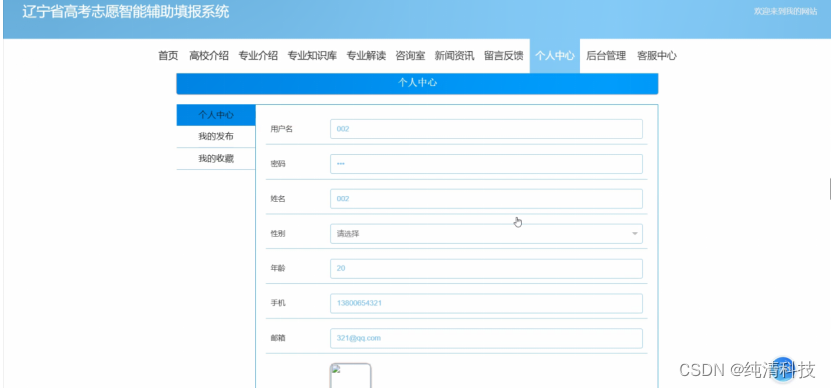This screenshot has height=388, width=831.
Task: Select 个人中心 tab in left sidebar
Action: point(216,115)
